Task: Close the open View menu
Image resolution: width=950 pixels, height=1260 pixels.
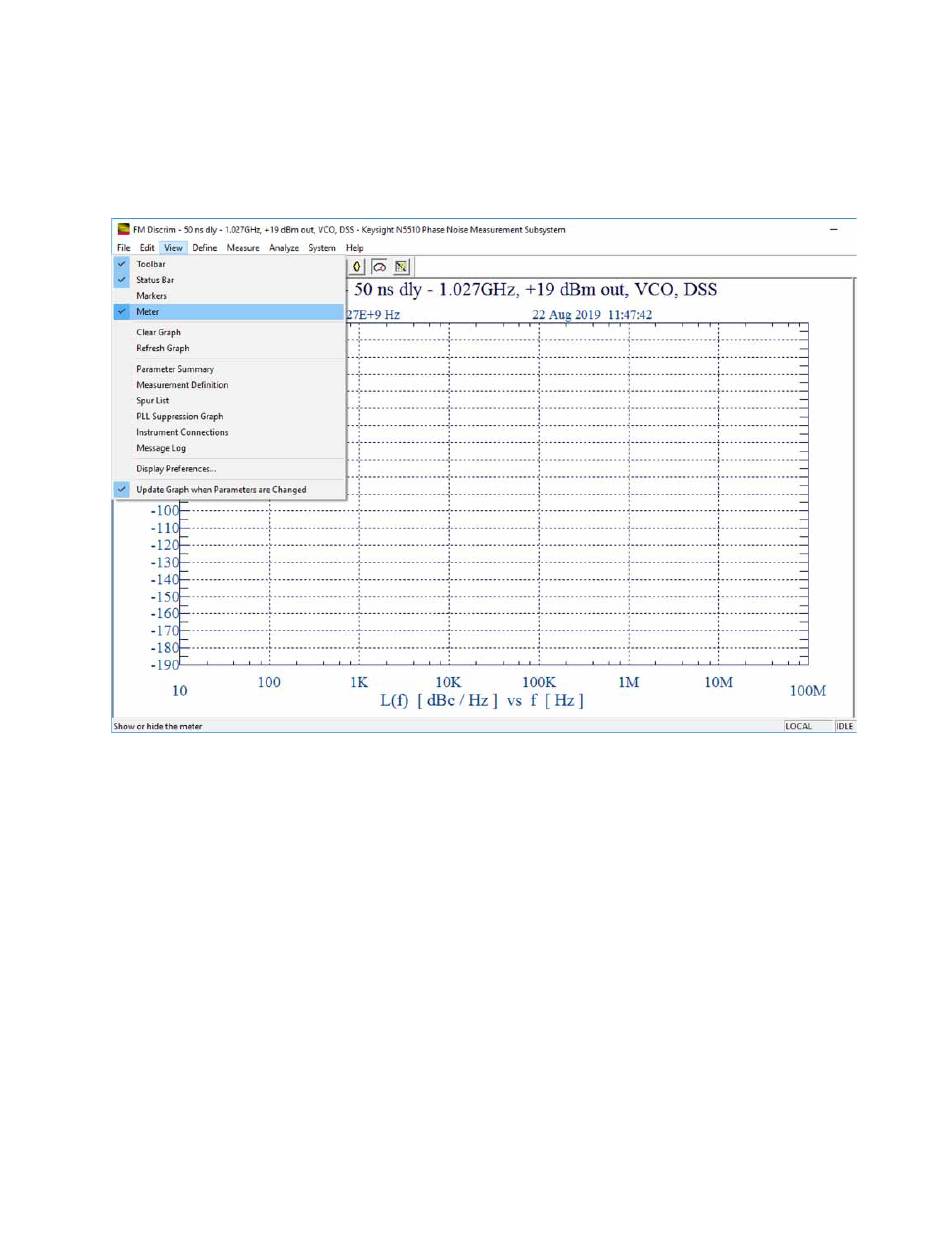Action: [174, 248]
